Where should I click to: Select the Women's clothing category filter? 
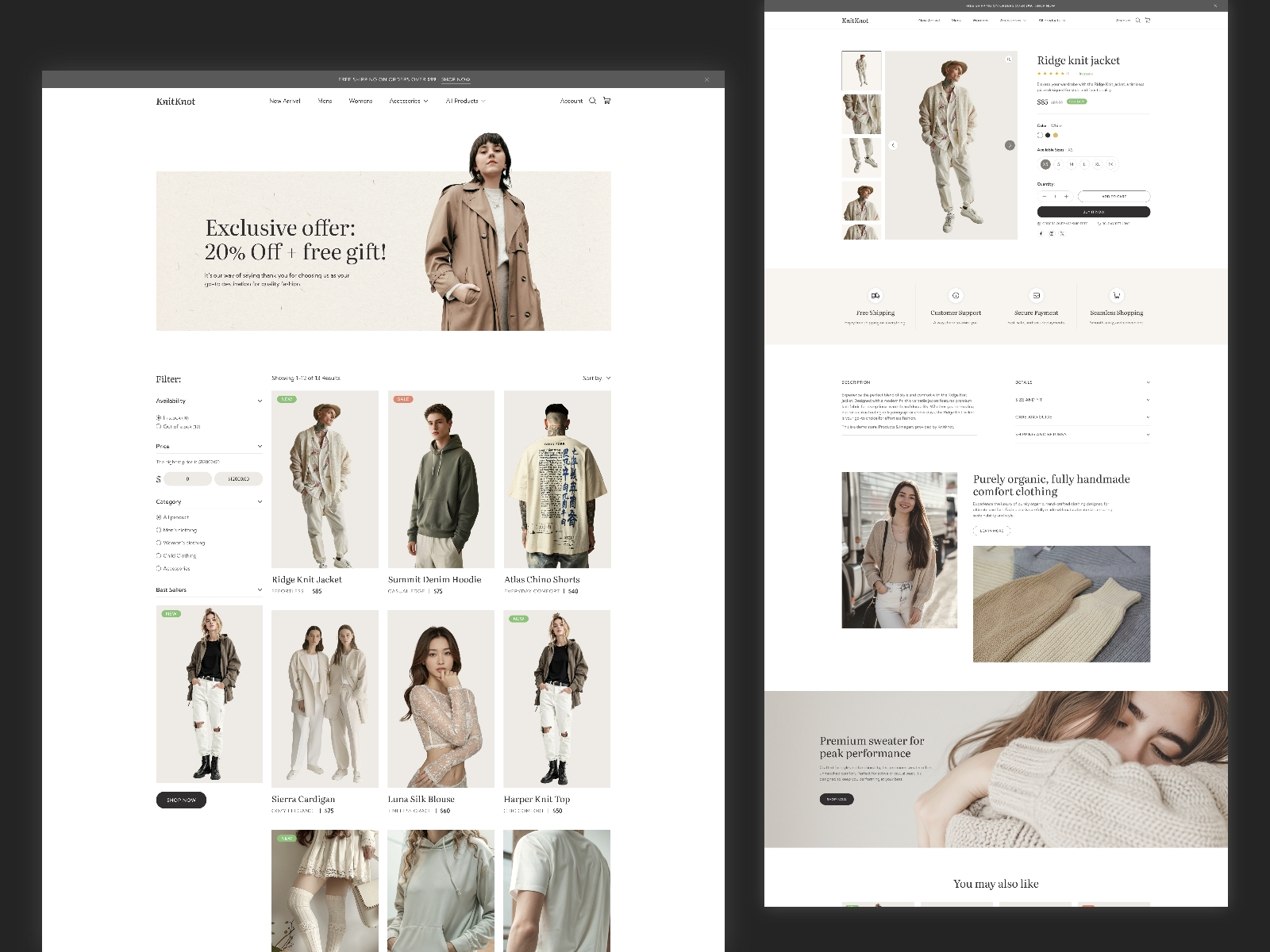tap(158, 543)
